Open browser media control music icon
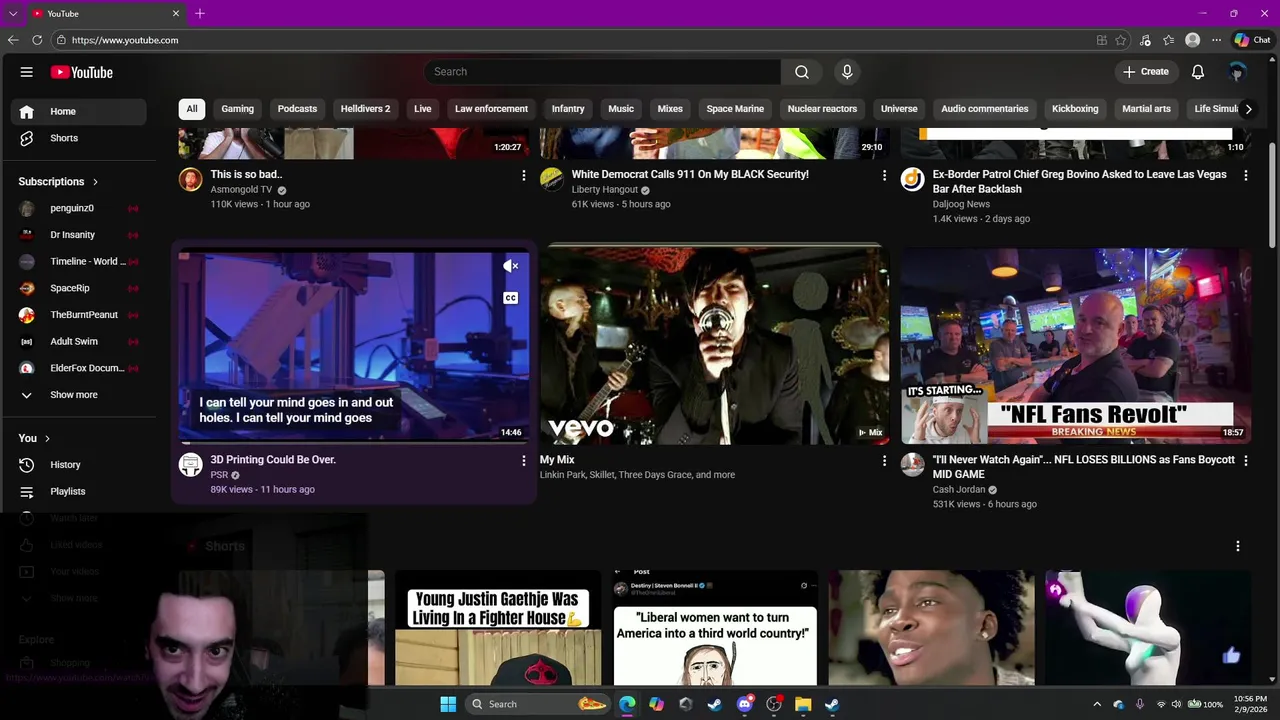This screenshot has width=1280, height=720. point(1145,40)
